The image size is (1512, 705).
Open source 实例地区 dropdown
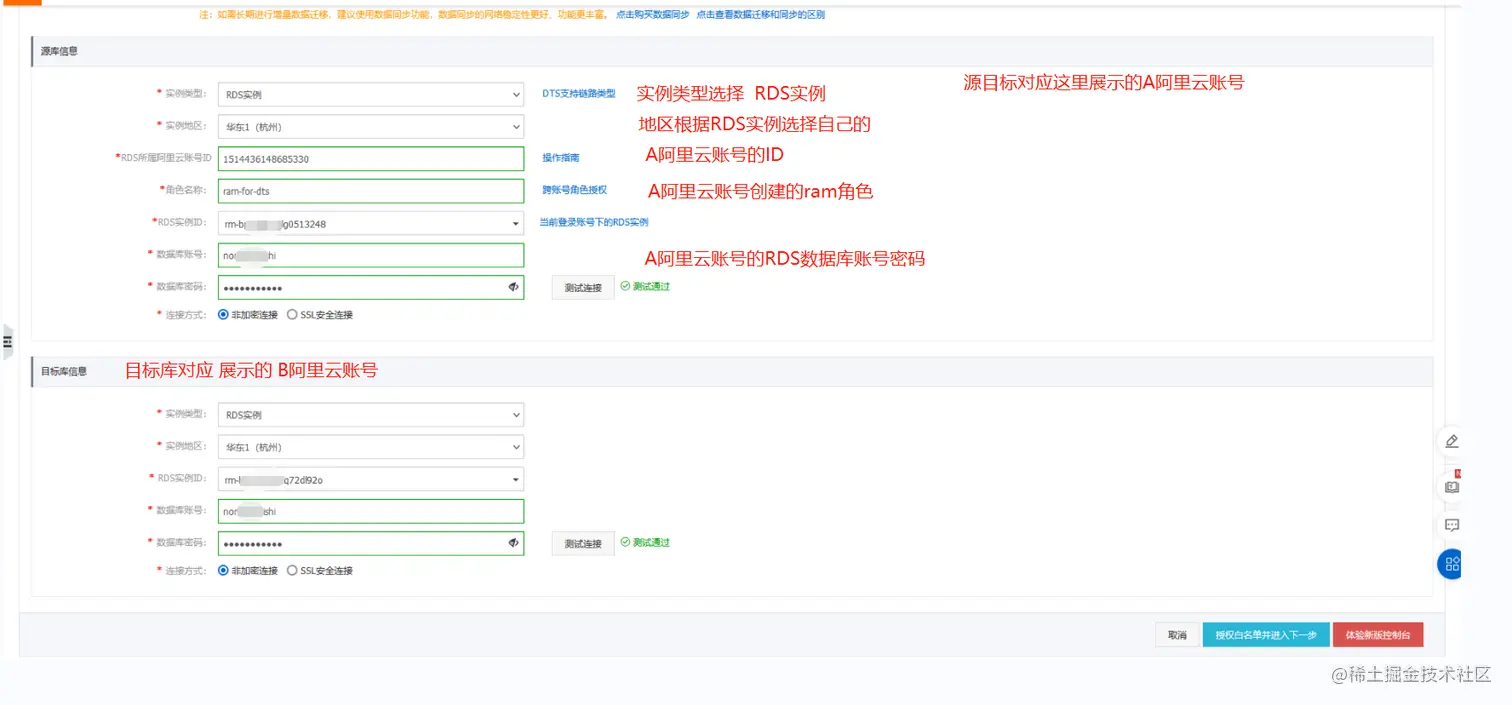coord(370,127)
